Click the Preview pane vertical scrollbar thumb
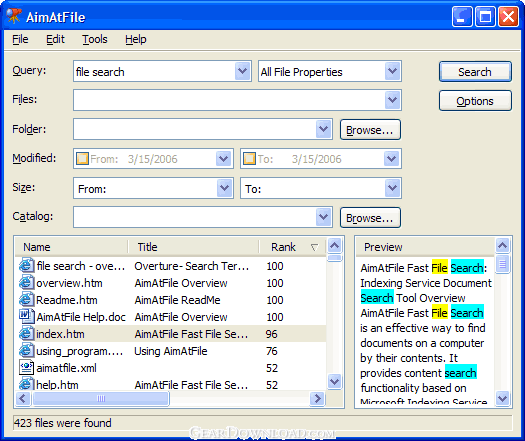Viewport: 525px width, 441px height. coord(502,264)
